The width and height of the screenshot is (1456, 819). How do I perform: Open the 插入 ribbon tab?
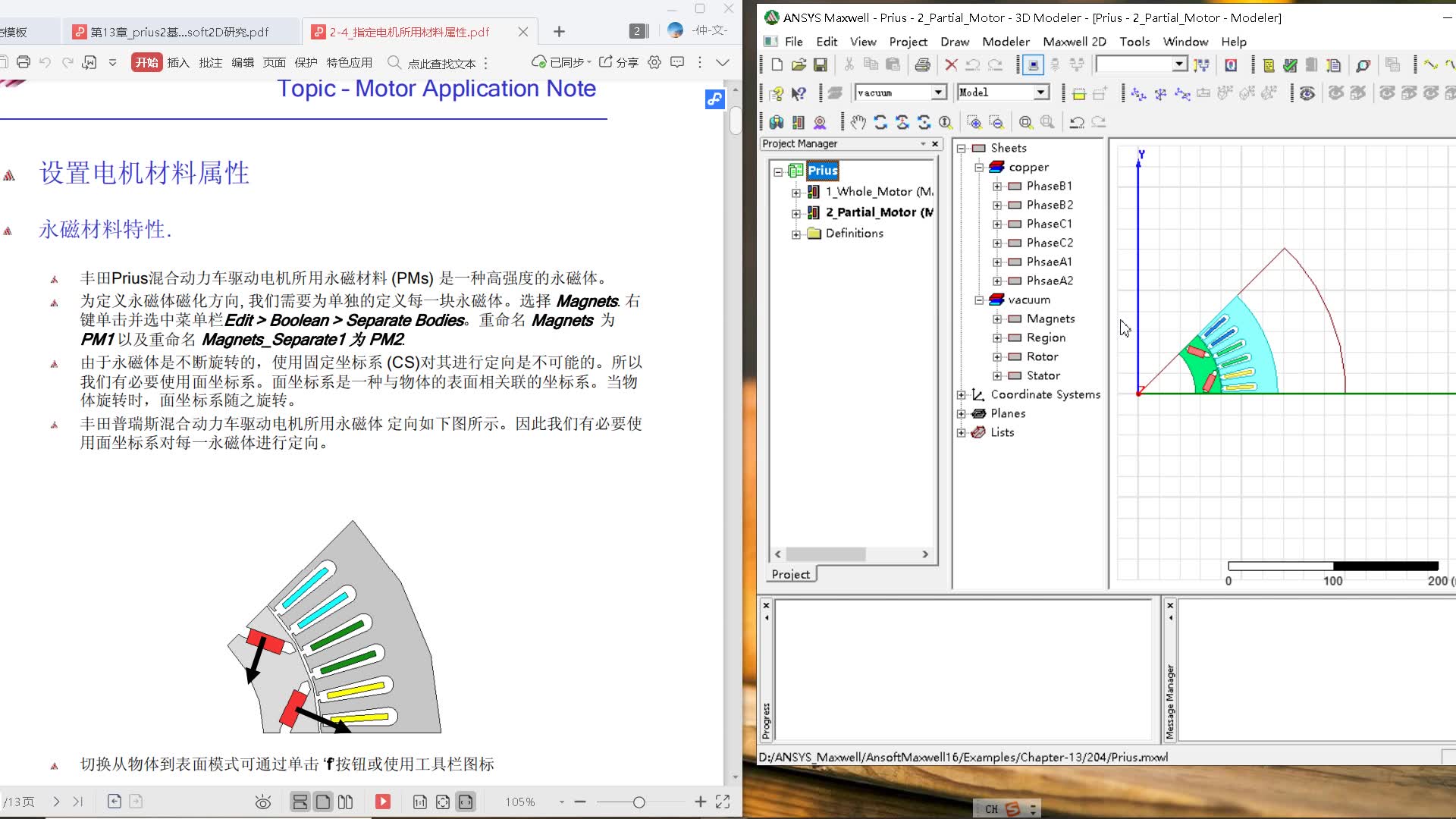tap(178, 62)
